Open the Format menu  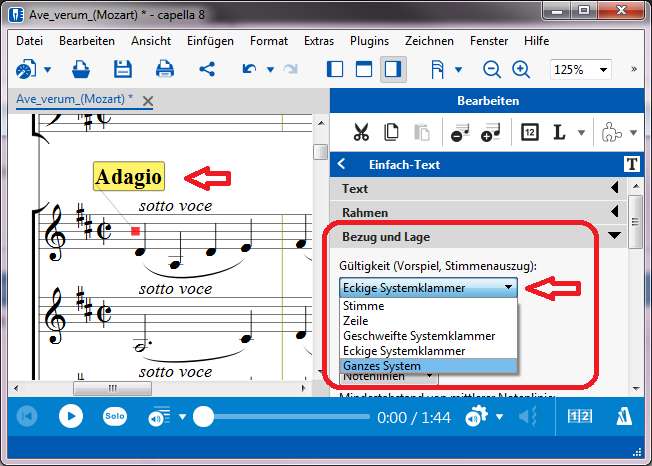click(269, 41)
